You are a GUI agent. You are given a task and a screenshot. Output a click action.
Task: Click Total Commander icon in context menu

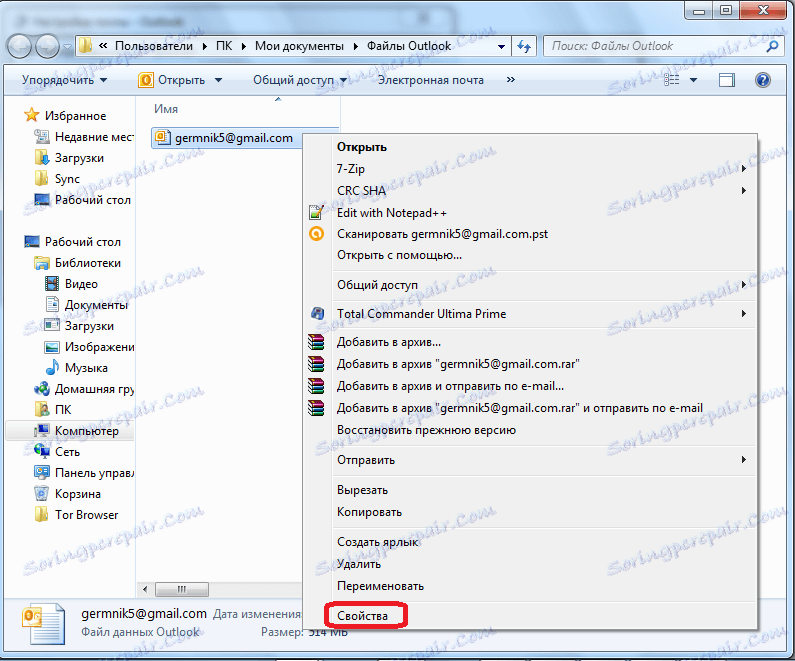[317, 313]
